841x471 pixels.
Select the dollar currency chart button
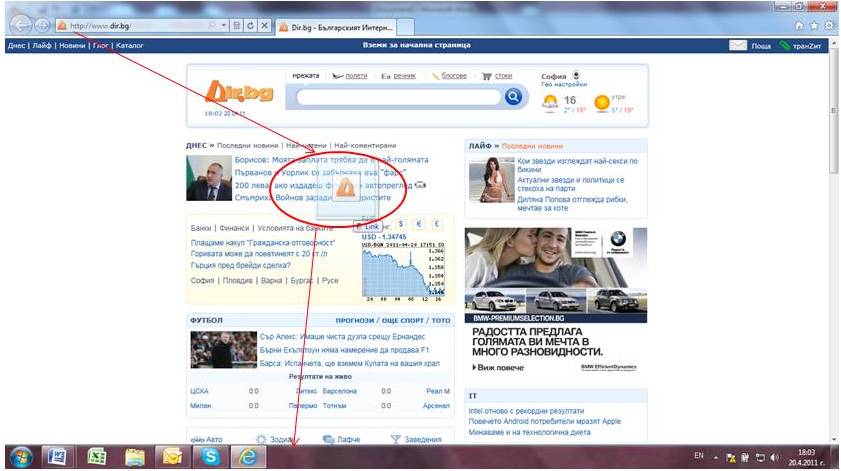[x=401, y=224]
